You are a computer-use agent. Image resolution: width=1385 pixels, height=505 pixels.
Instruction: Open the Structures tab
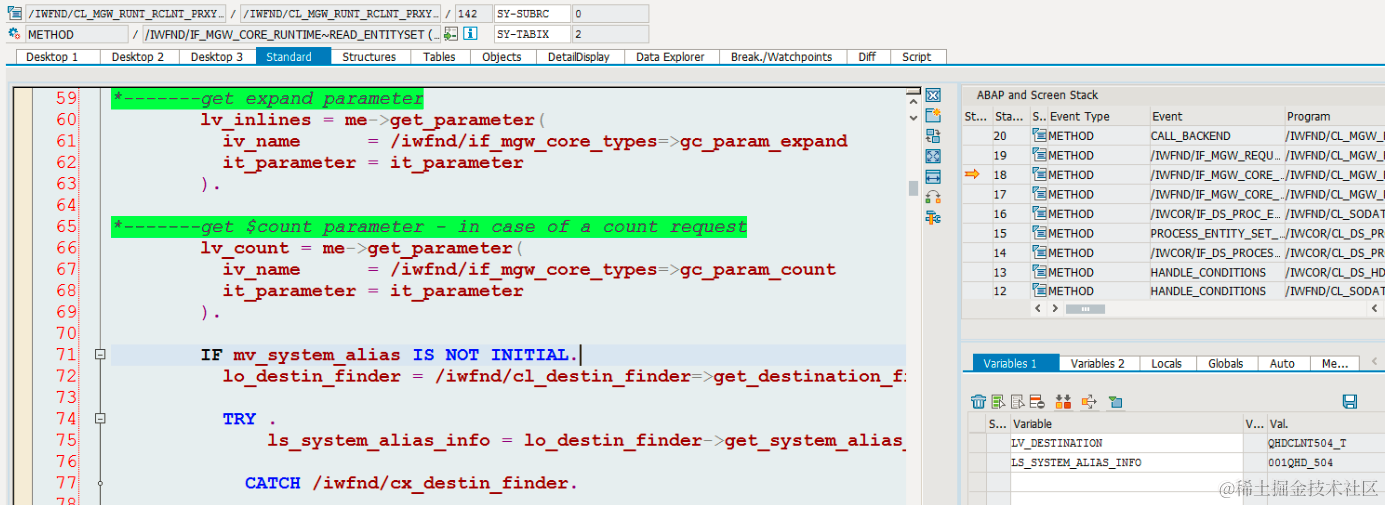pyautogui.click(x=369, y=57)
